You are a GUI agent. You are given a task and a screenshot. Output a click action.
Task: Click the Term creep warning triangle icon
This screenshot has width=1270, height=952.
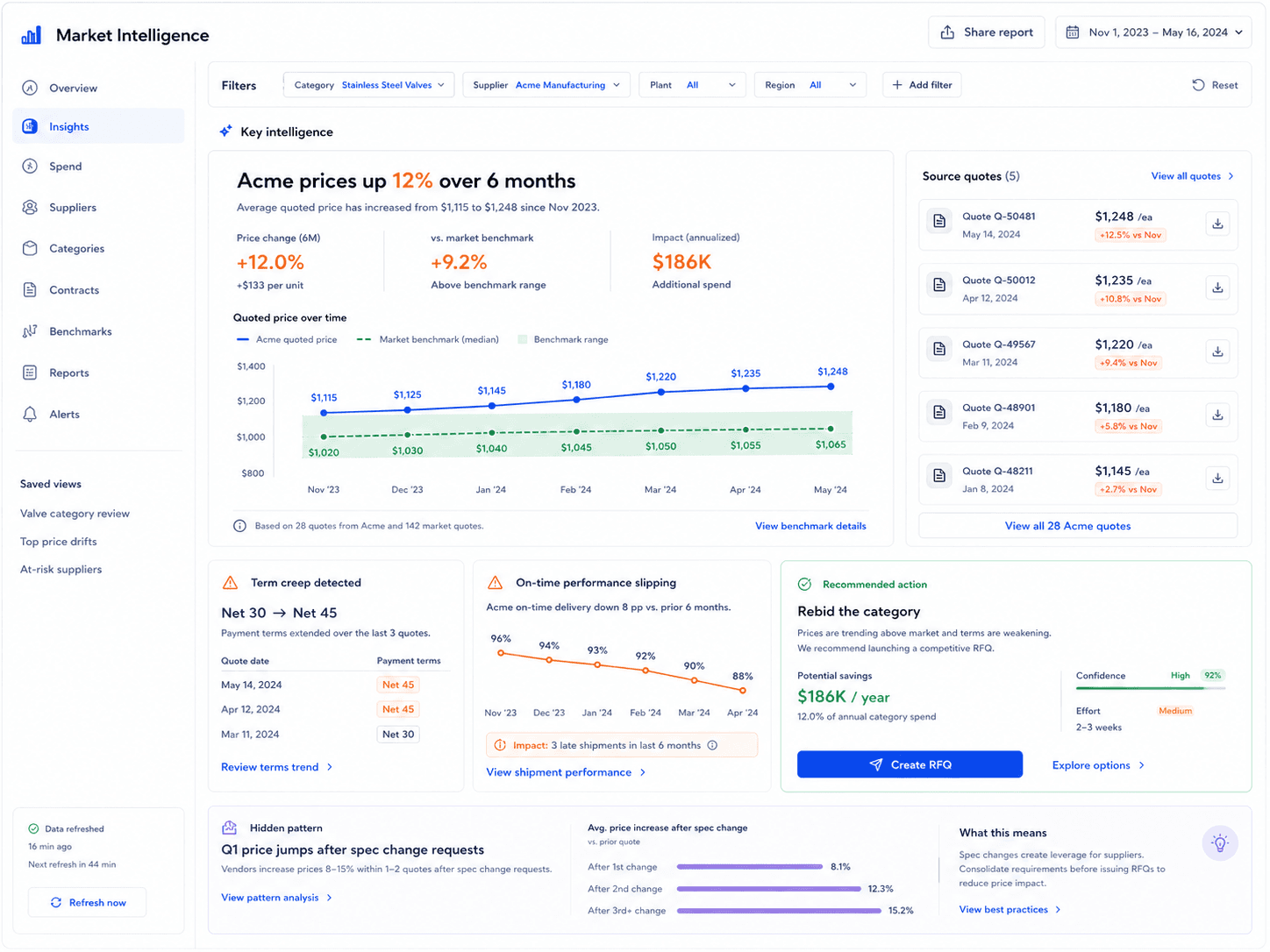click(x=231, y=583)
